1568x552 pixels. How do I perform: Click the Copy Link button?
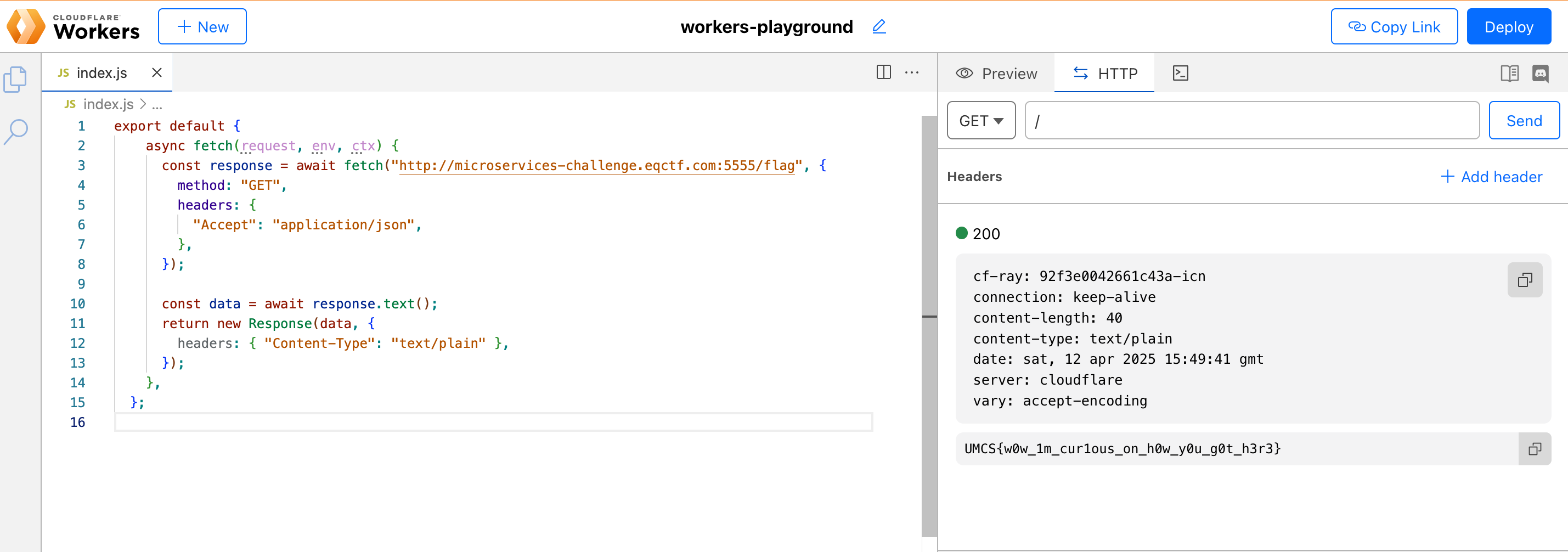click(1394, 26)
